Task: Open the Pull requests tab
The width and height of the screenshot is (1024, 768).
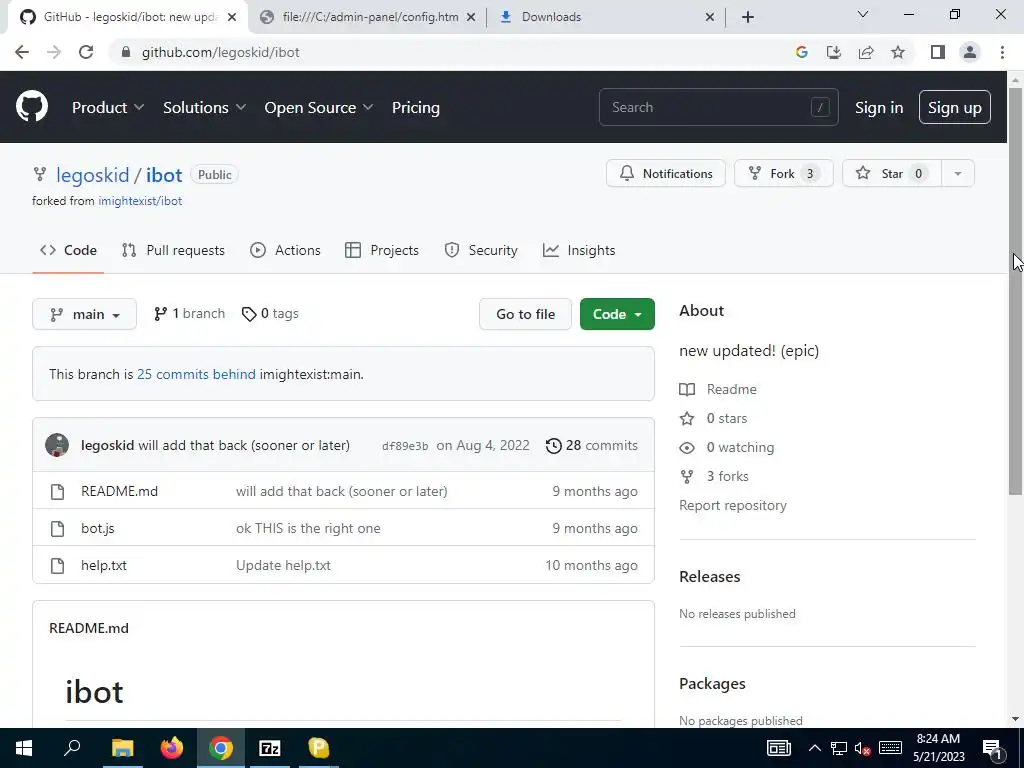Action: click(x=173, y=251)
